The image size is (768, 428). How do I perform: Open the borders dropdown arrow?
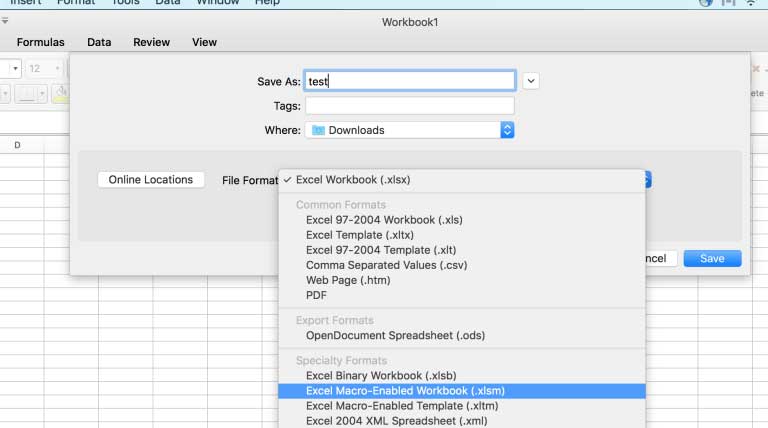[x=42, y=94]
